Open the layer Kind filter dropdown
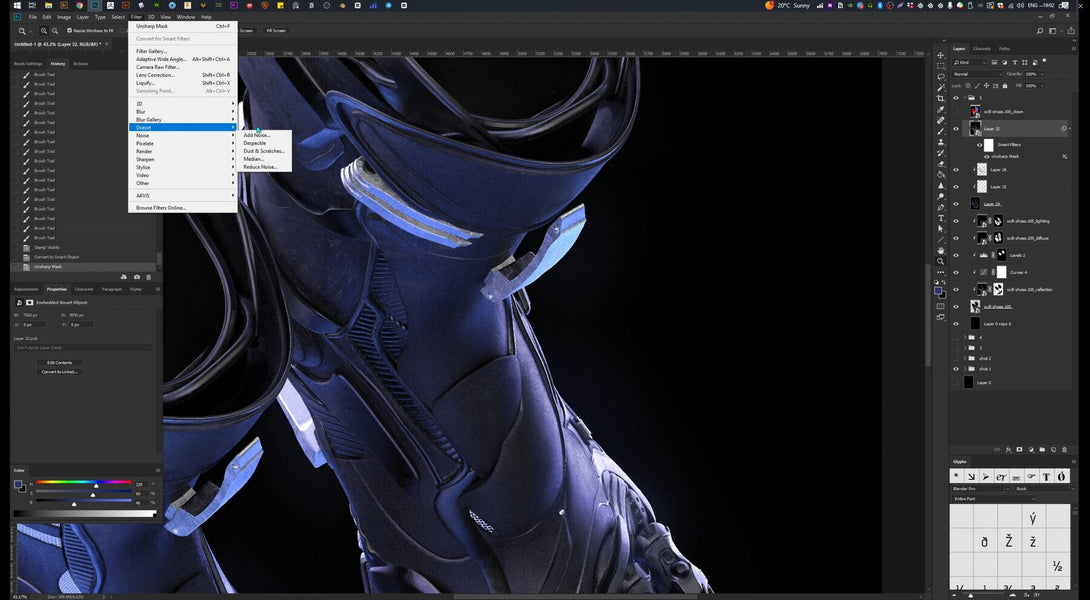The width and height of the screenshot is (1090, 600). click(x=970, y=63)
